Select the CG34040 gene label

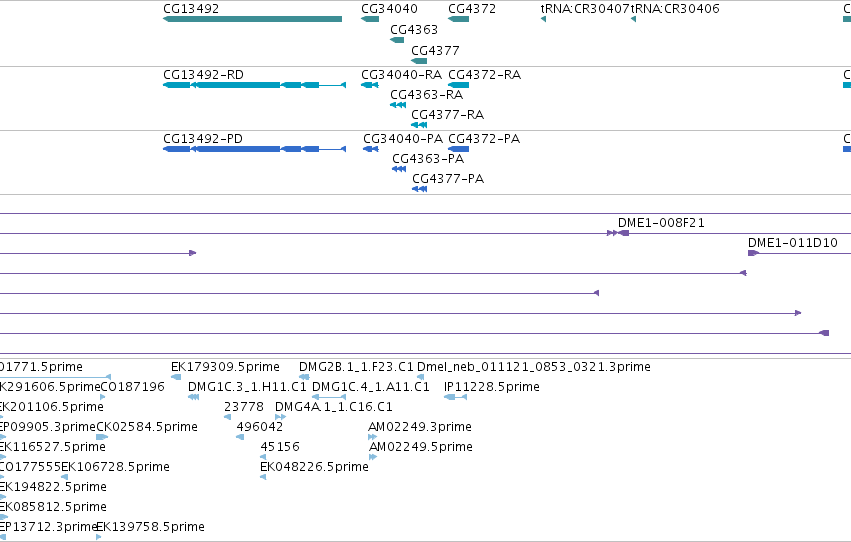(389, 9)
